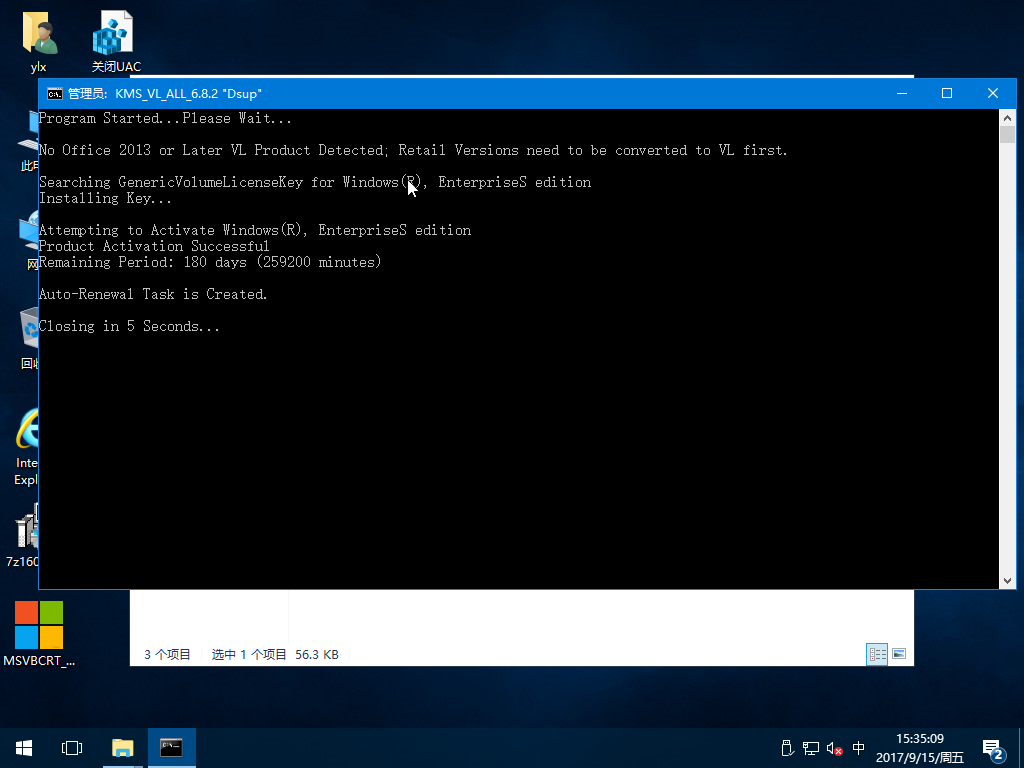The width and height of the screenshot is (1024, 768).
Task: Click the 'Product Activation Successful' line
Action: point(153,246)
